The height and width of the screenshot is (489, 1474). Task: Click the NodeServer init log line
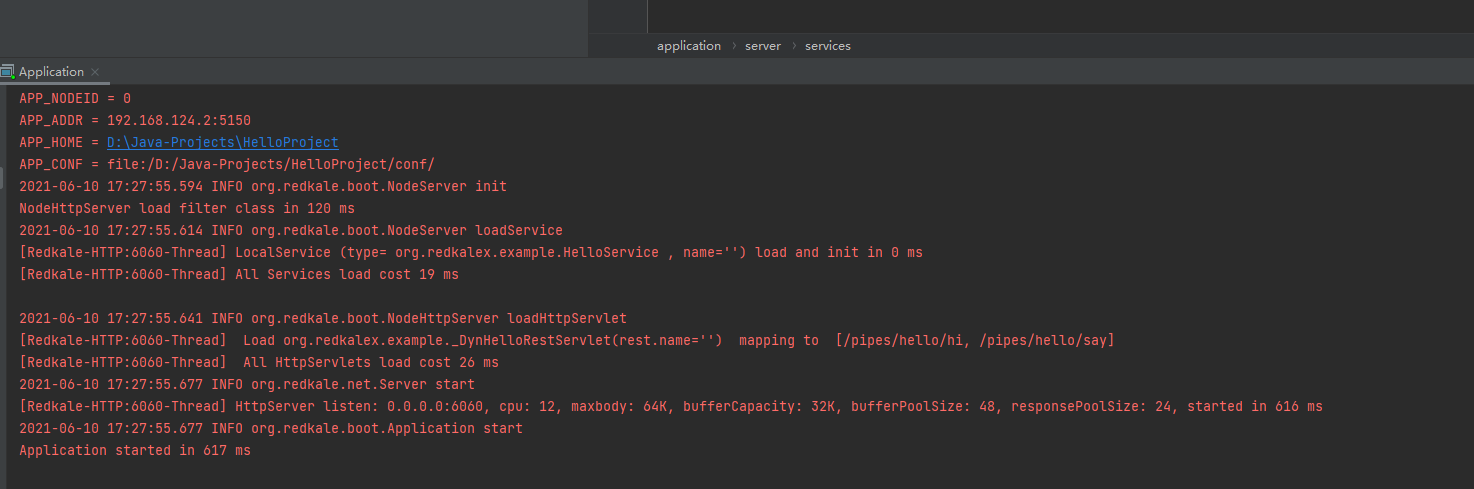262,187
